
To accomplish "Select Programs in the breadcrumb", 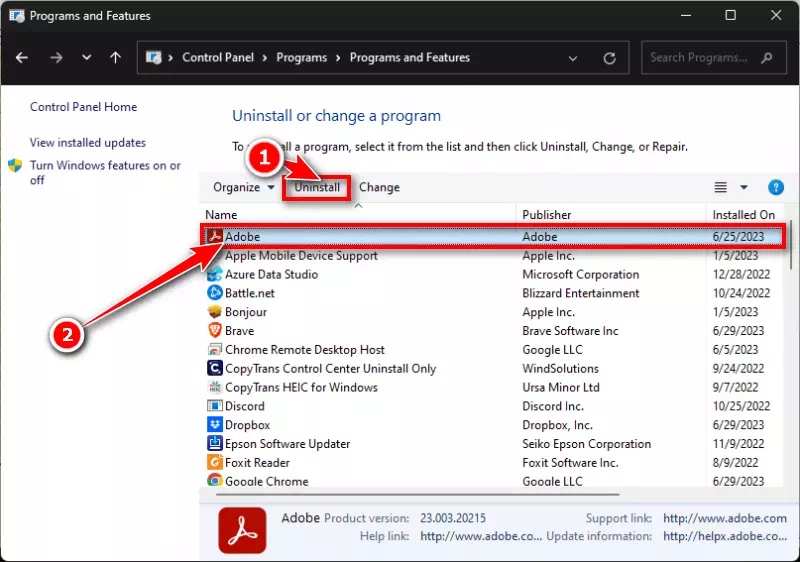I will pos(302,58).
